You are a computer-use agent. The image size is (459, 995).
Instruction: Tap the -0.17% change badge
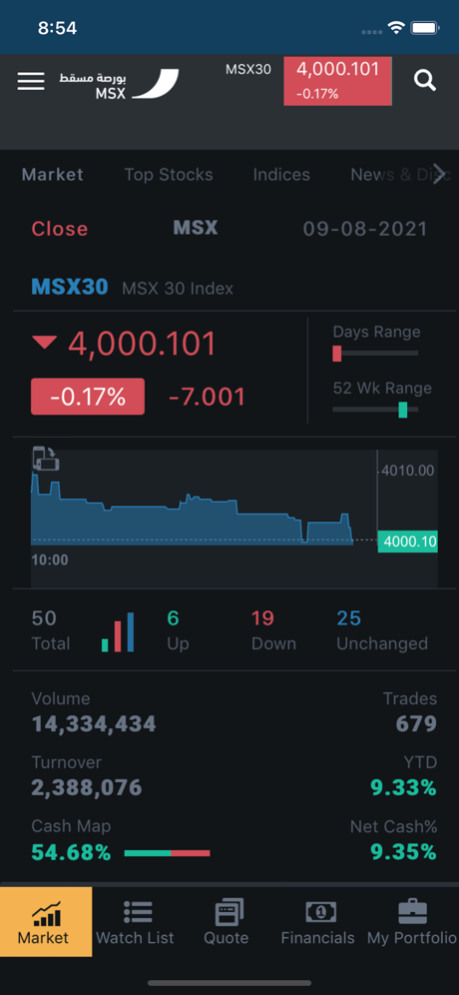coord(88,397)
